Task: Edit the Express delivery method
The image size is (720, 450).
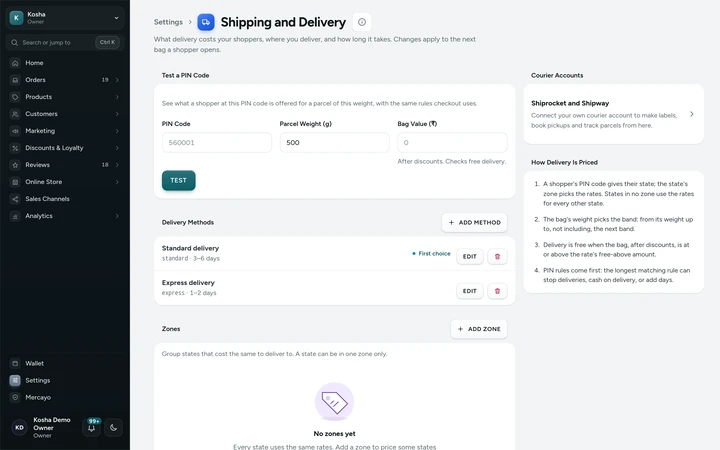Action: point(470,291)
